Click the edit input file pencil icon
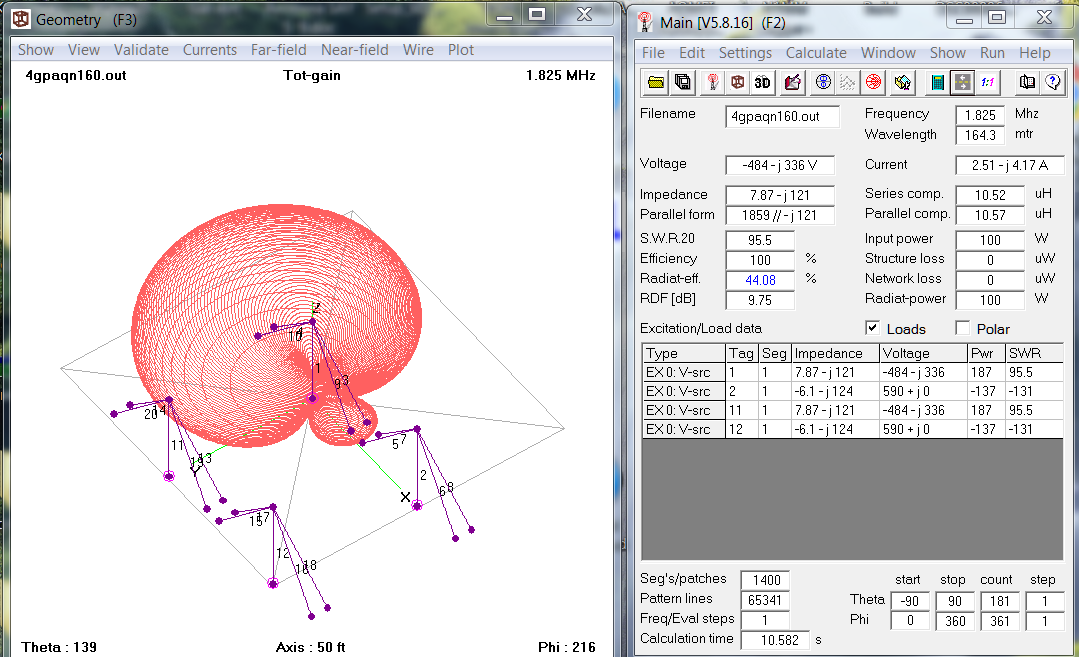Viewport: 1079px width, 657px height. click(x=793, y=83)
